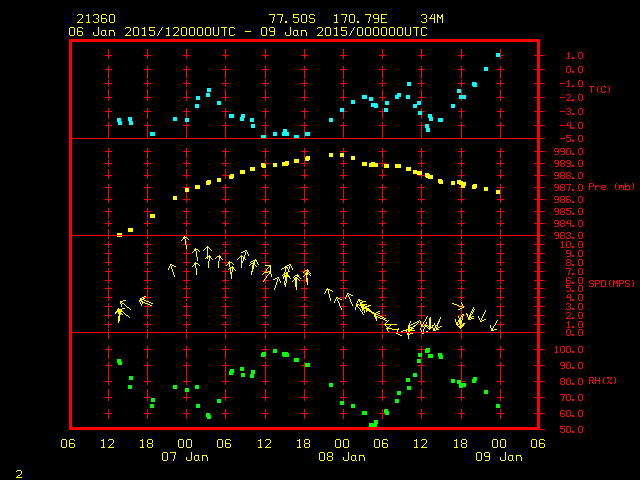Click the T(C) temperature axis label

pyautogui.click(x=599, y=90)
